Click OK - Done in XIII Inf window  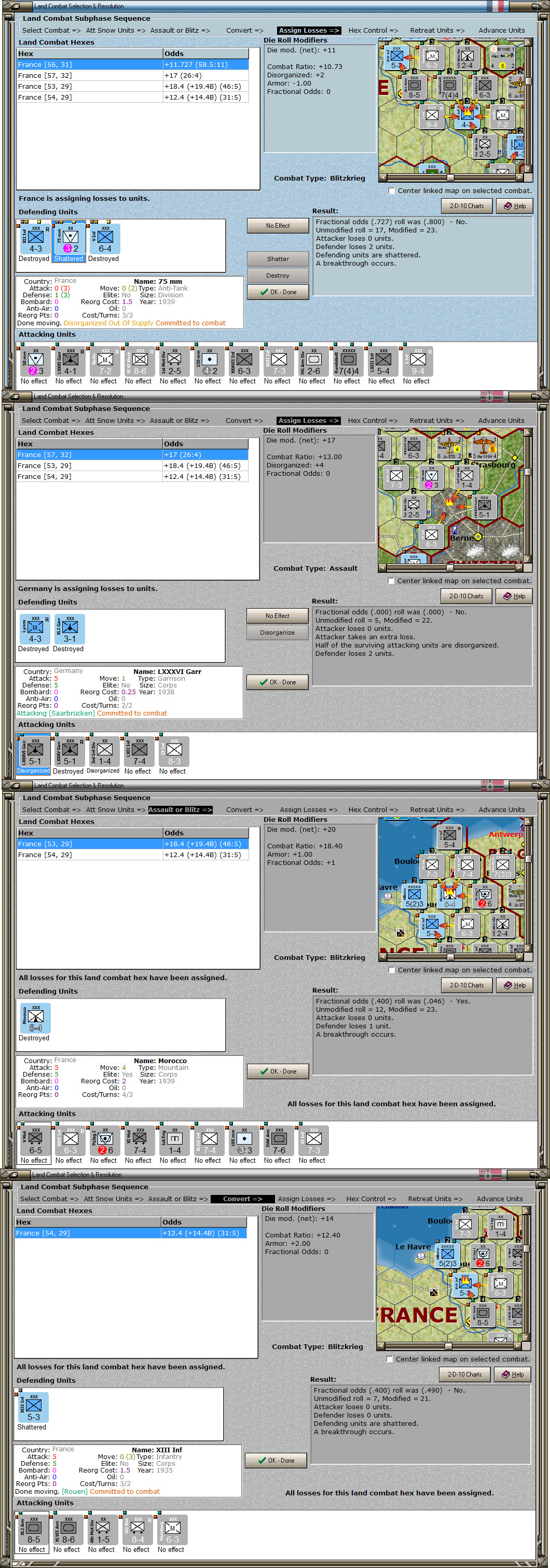click(x=276, y=1460)
